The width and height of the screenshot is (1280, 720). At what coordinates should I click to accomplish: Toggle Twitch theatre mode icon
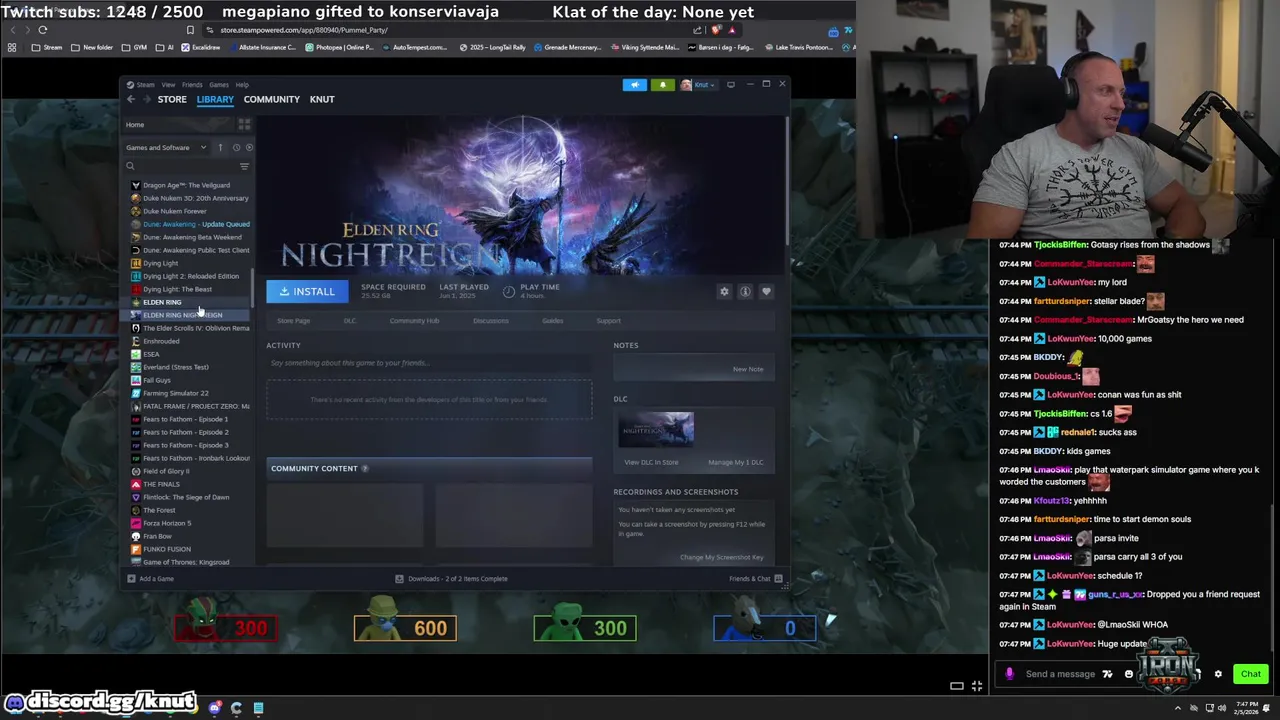(957, 686)
